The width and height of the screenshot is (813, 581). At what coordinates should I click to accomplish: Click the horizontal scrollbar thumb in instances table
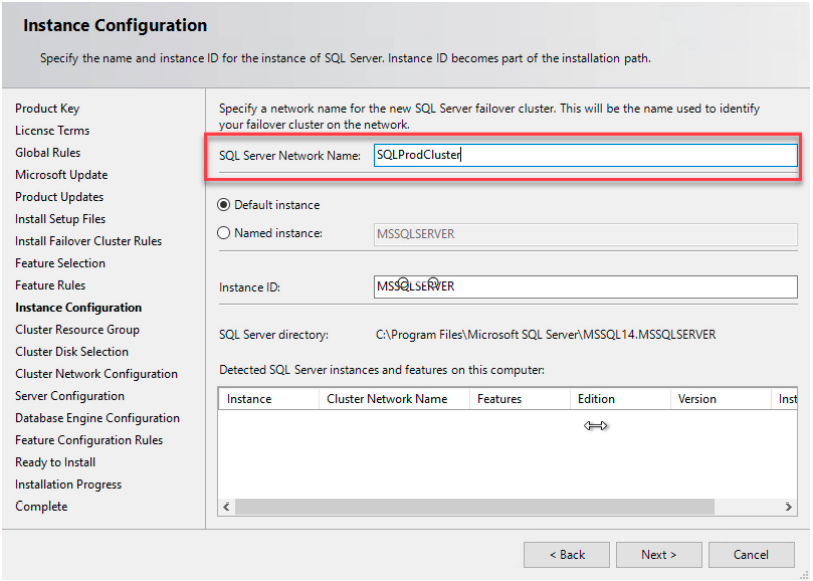pos(474,506)
